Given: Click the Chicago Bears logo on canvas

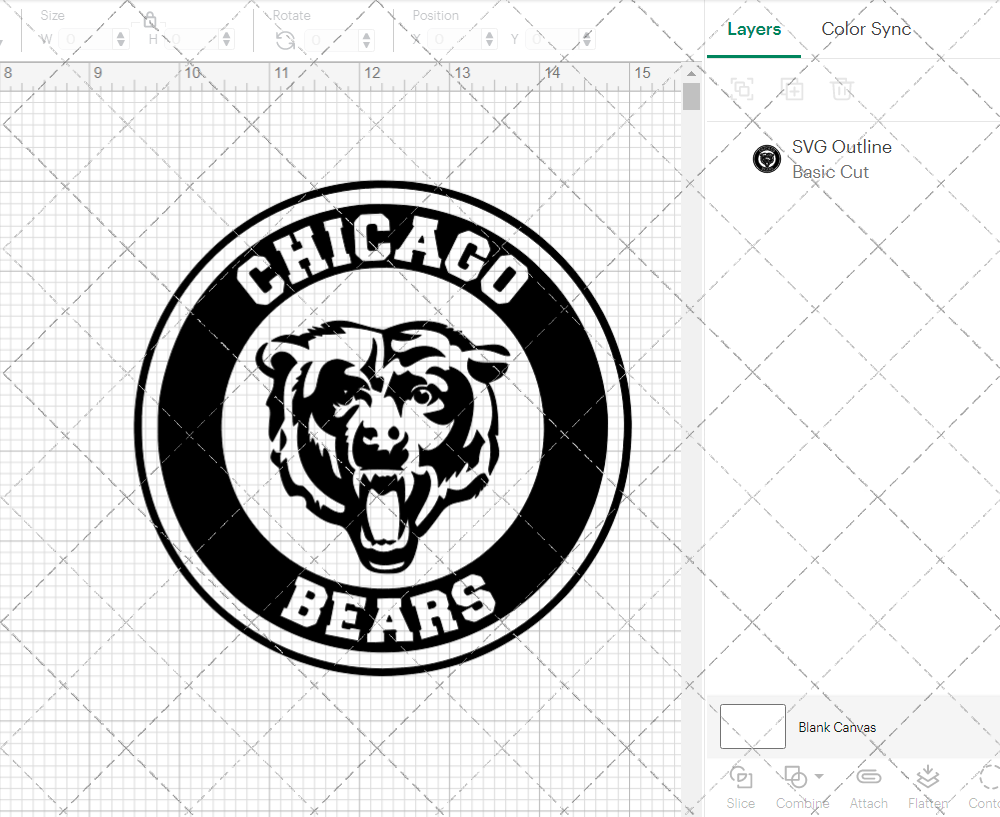Looking at the screenshot, I should [x=383, y=428].
